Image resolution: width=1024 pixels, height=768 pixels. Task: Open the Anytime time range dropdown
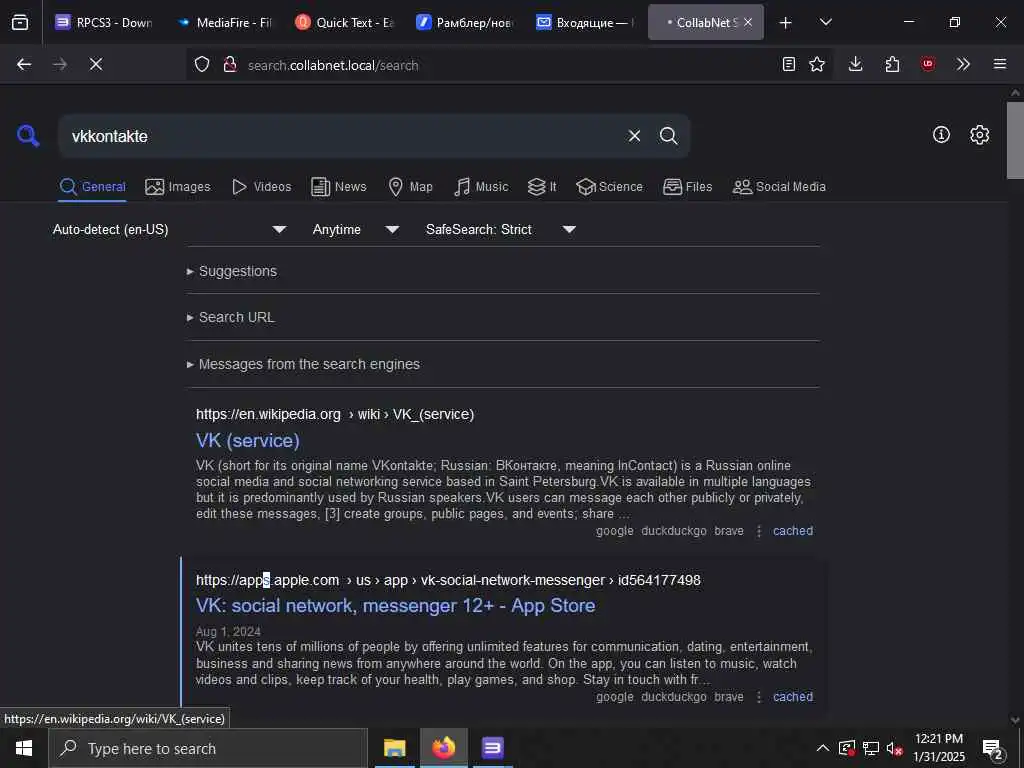point(355,229)
